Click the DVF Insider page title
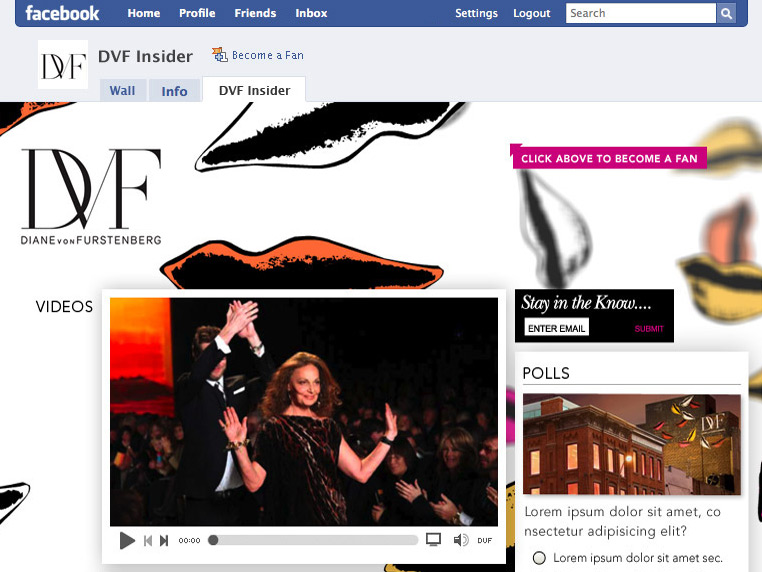This screenshot has height=572, width=762. (145, 56)
